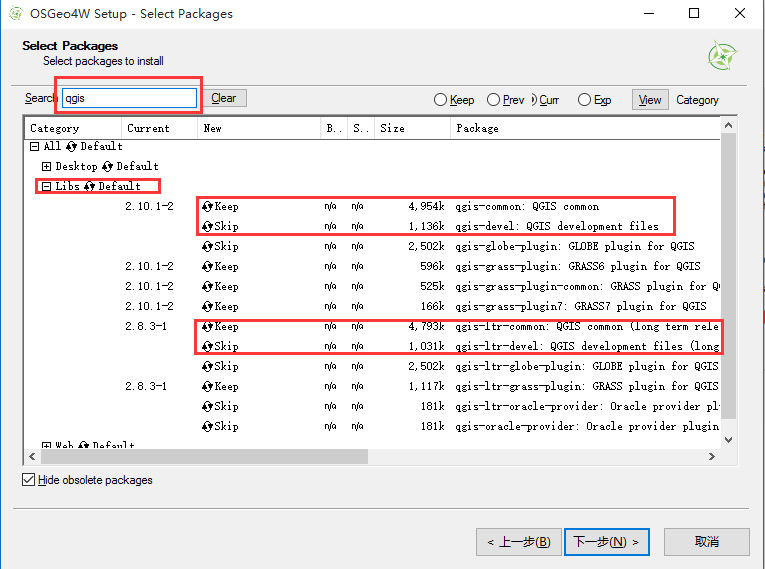The width and height of the screenshot is (765, 569).
Task: Click the vertical scrollbar thumb
Action: 728,276
